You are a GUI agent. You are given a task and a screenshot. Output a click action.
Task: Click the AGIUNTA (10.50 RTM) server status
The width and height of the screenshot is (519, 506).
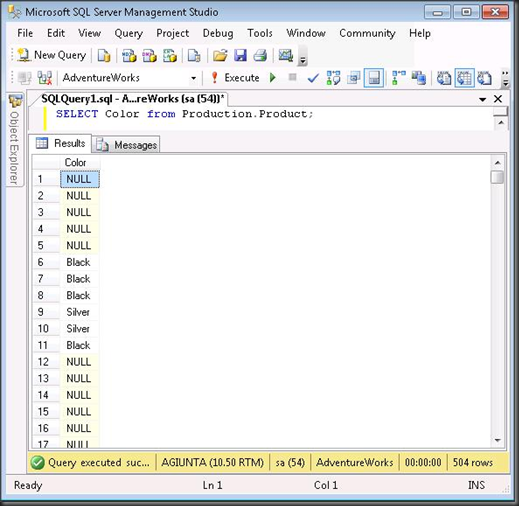(212, 463)
